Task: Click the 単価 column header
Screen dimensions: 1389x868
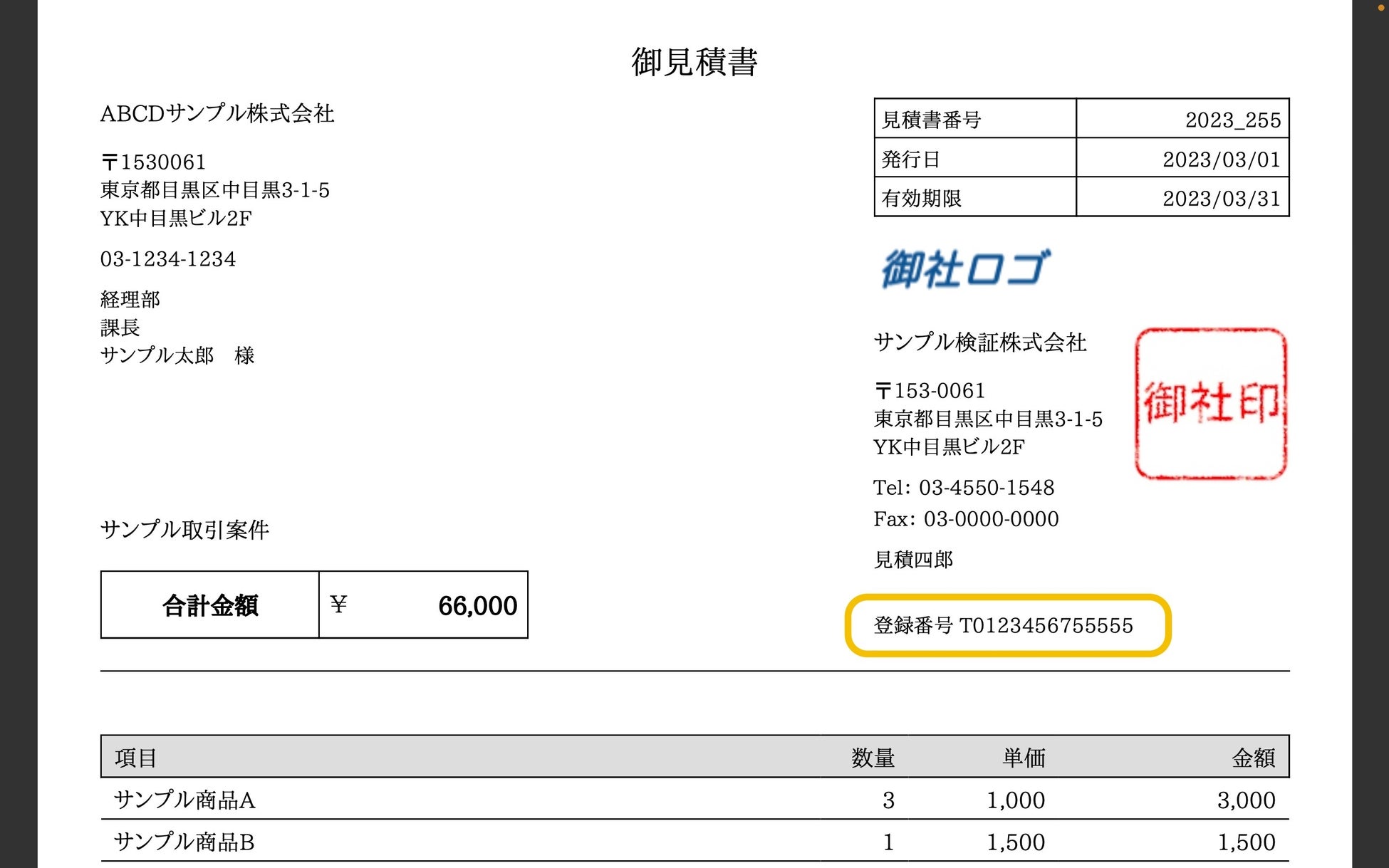Action: 1024,758
